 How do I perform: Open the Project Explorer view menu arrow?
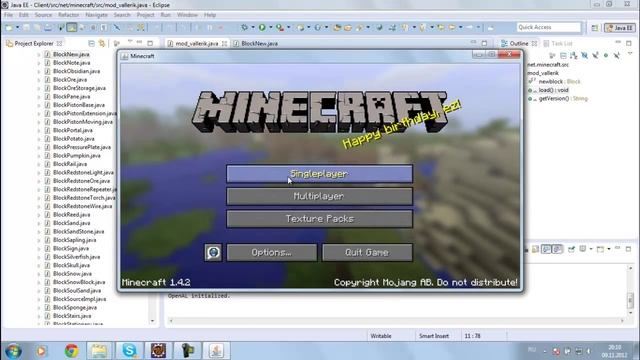click(x=130, y=42)
